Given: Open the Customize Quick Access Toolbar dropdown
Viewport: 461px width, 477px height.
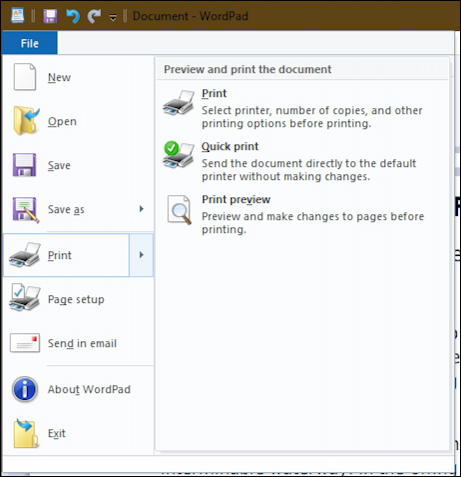Looking at the screenshot, I should pos(113,17).
